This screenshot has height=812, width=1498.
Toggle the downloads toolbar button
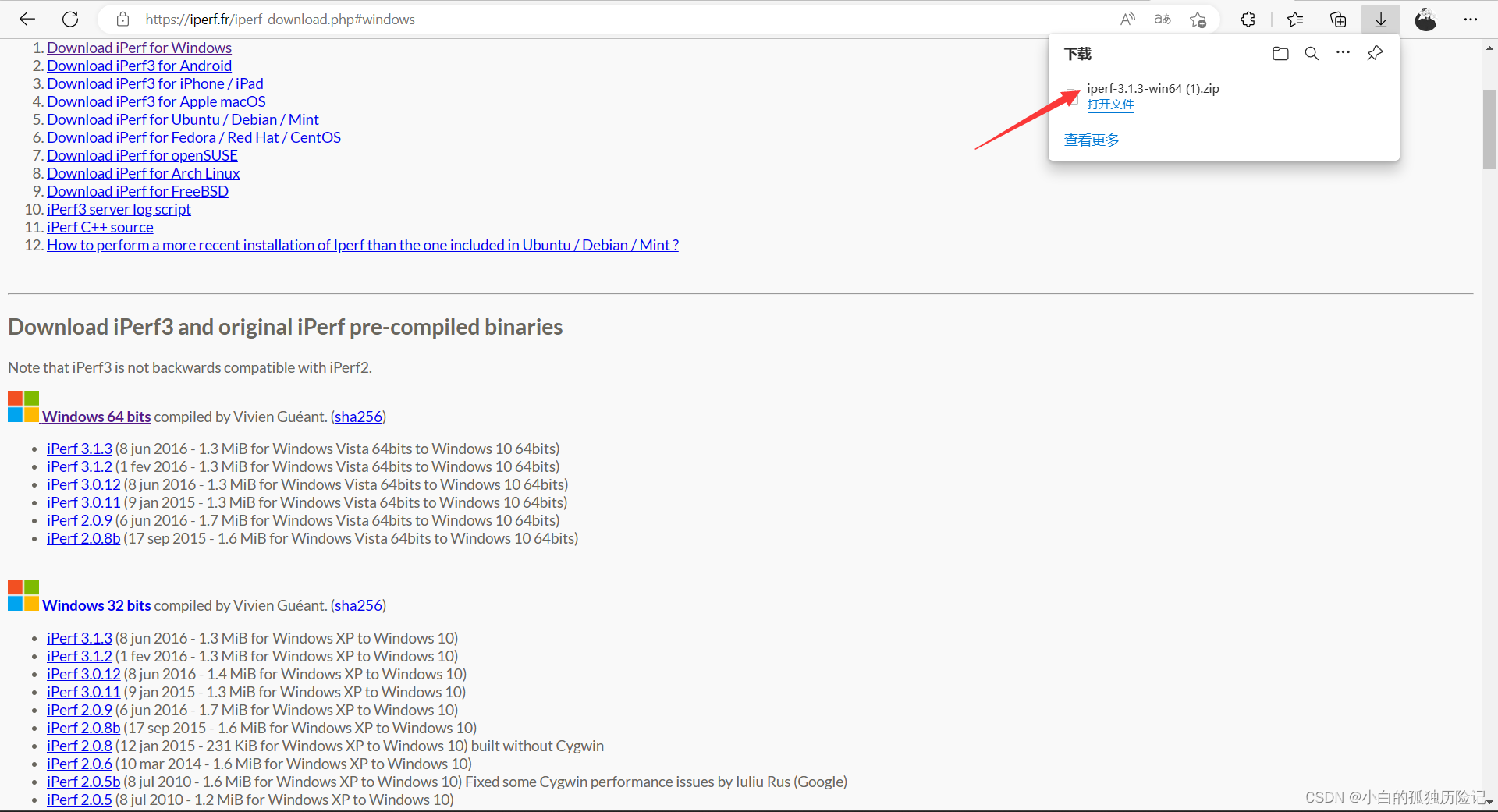coord(1381,20)
